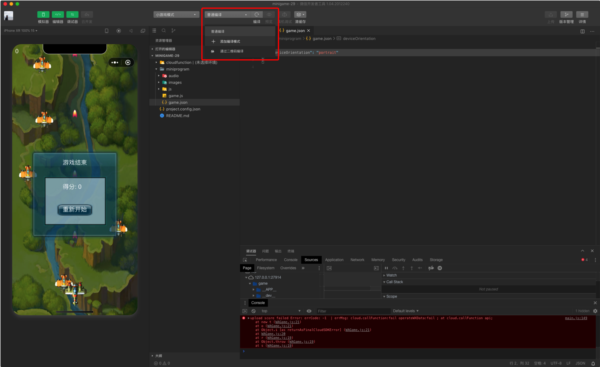The width and height of the screenshot is (600, 367).
Task: Open the clear cache layers dropdown
Action: click(300, 15)
